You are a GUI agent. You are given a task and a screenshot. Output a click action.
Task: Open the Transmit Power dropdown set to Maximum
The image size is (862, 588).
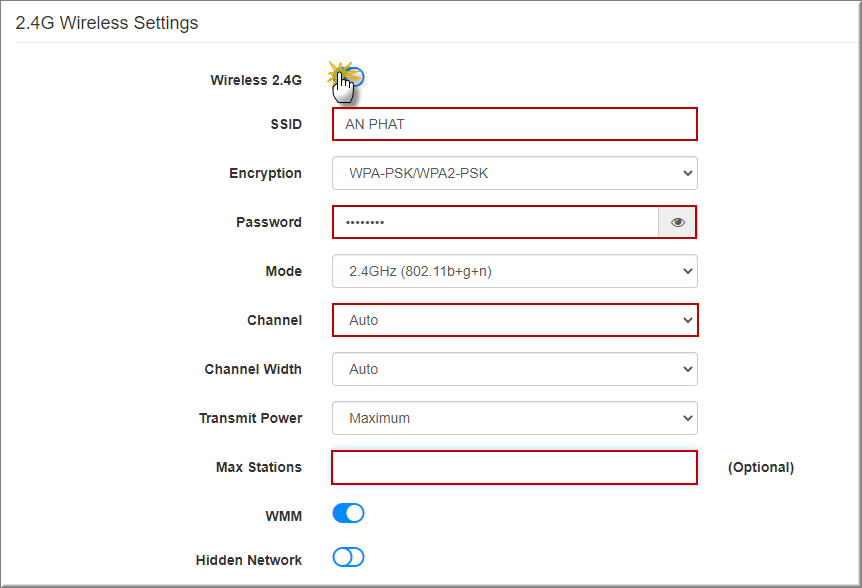[514, 418]
